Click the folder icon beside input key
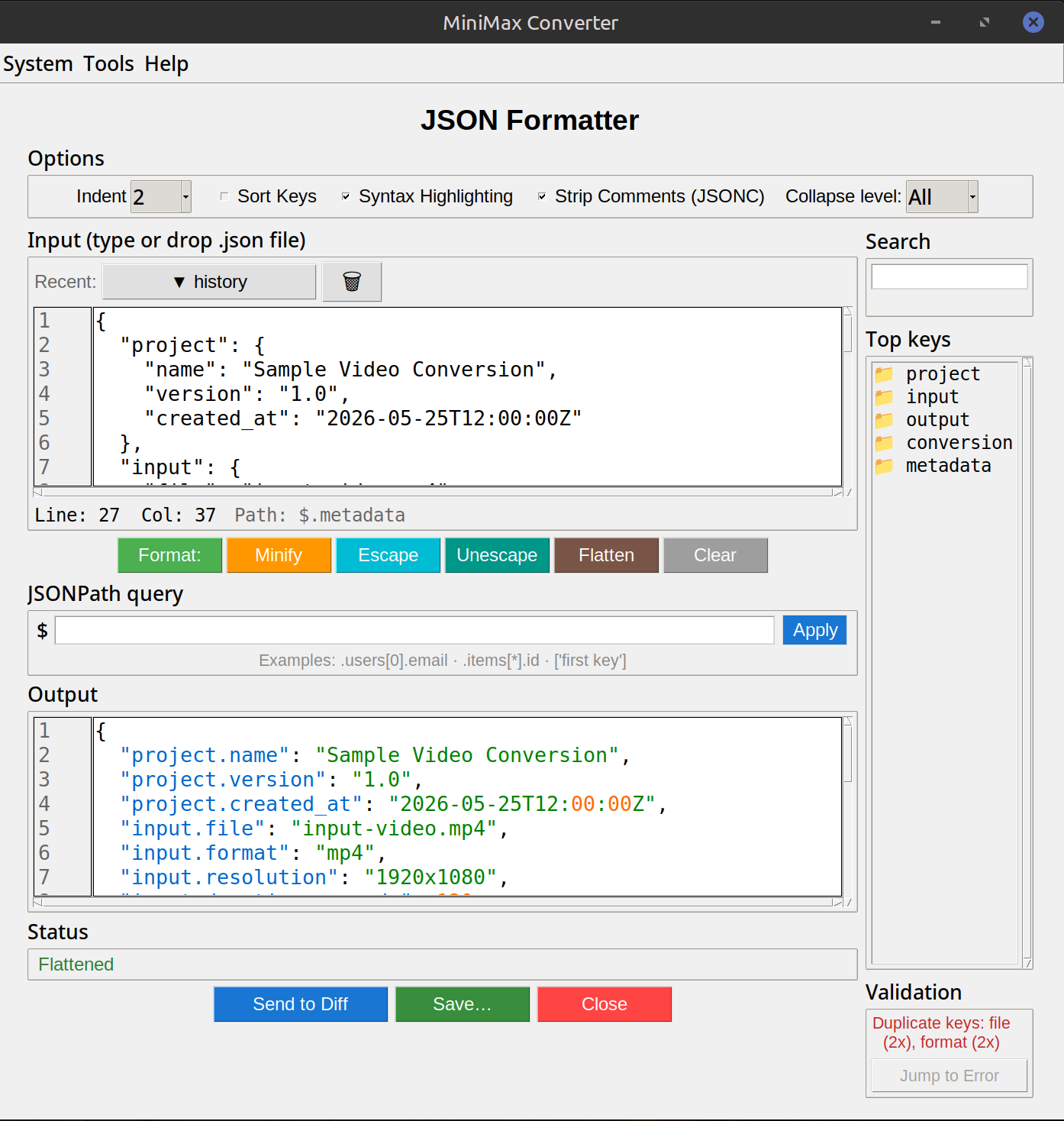 pos(885,397)
